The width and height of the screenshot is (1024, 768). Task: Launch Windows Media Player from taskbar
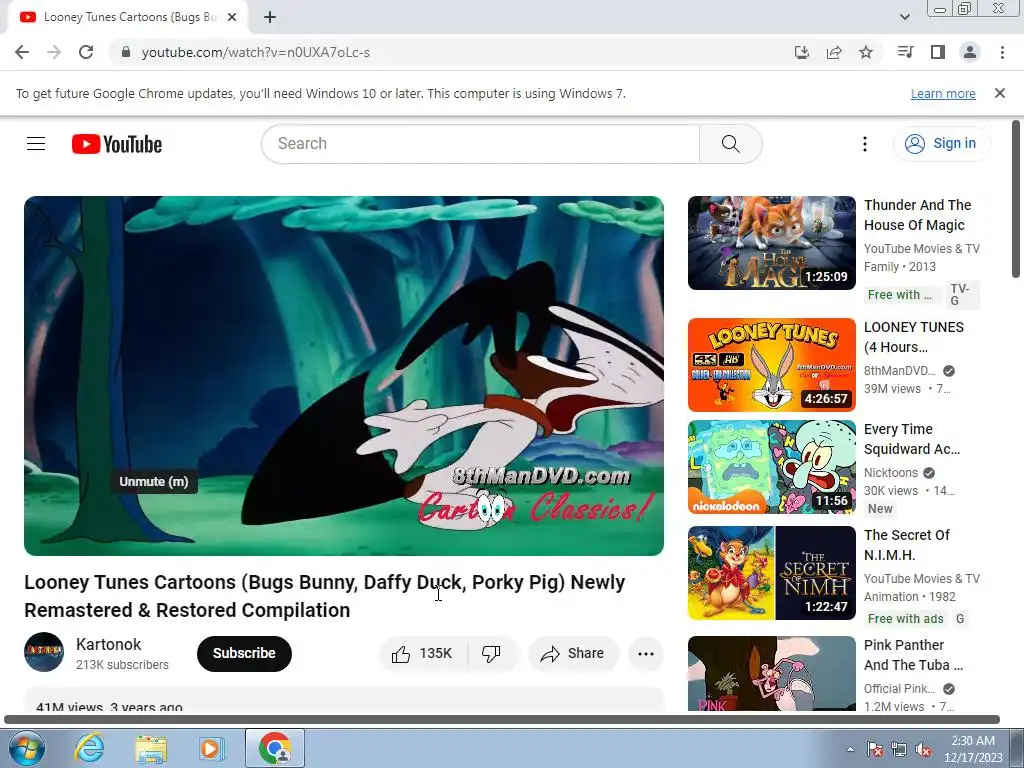(212, 748)
